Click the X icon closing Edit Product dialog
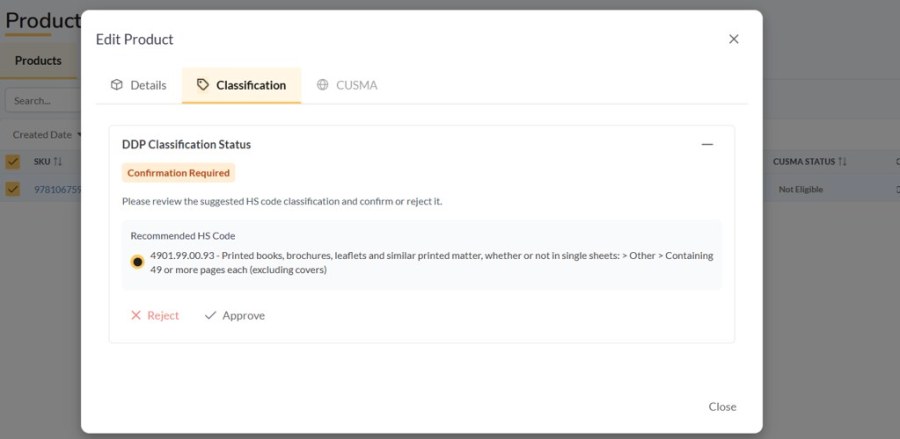Viewport: 900px width, 439px height. click(734, 39)
